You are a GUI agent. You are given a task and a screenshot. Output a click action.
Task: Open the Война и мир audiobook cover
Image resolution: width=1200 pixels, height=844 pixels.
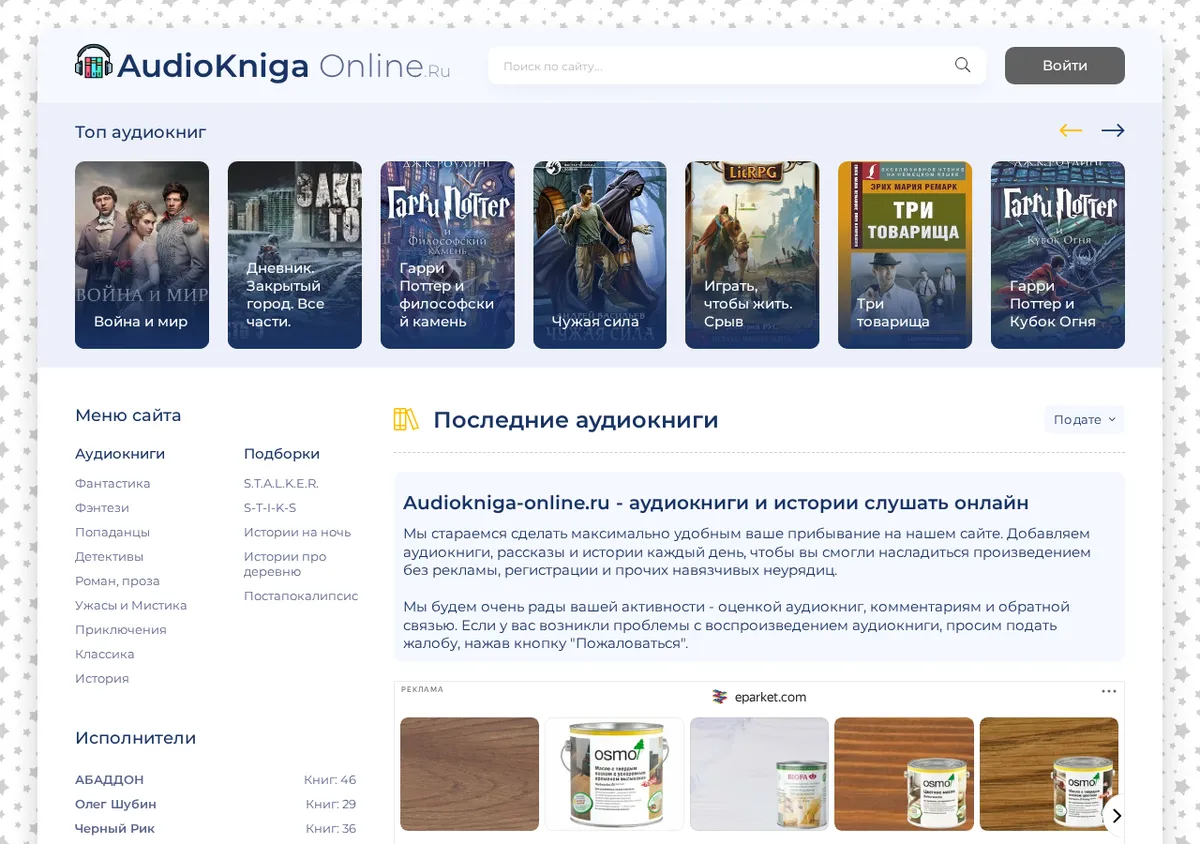(142, 255)
